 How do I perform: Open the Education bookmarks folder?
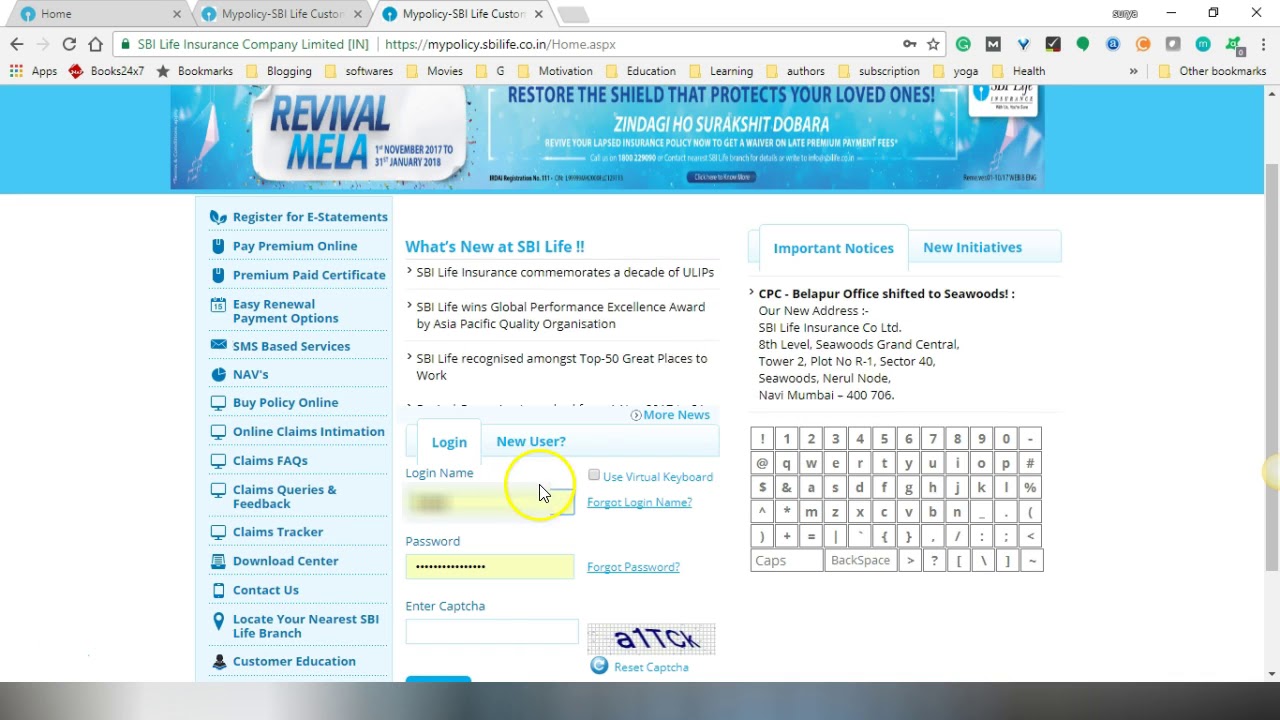(641, 71)
